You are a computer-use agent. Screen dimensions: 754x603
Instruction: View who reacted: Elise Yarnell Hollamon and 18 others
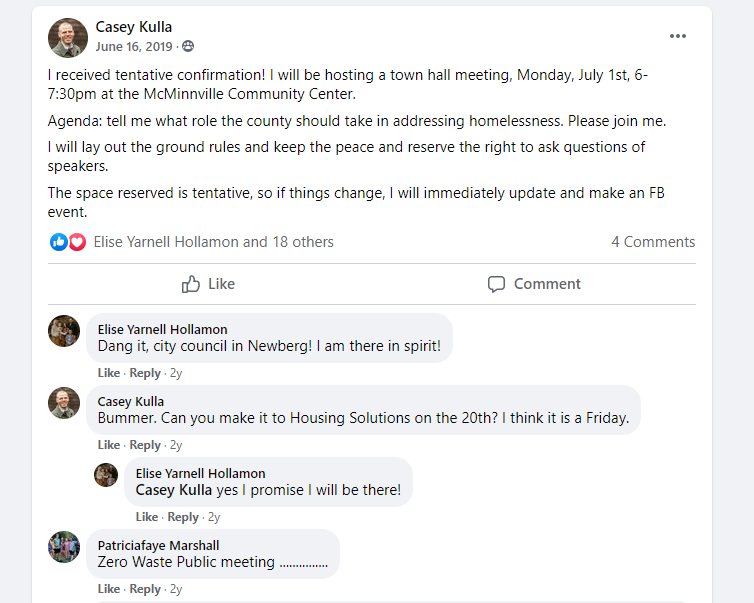(214, 242)
